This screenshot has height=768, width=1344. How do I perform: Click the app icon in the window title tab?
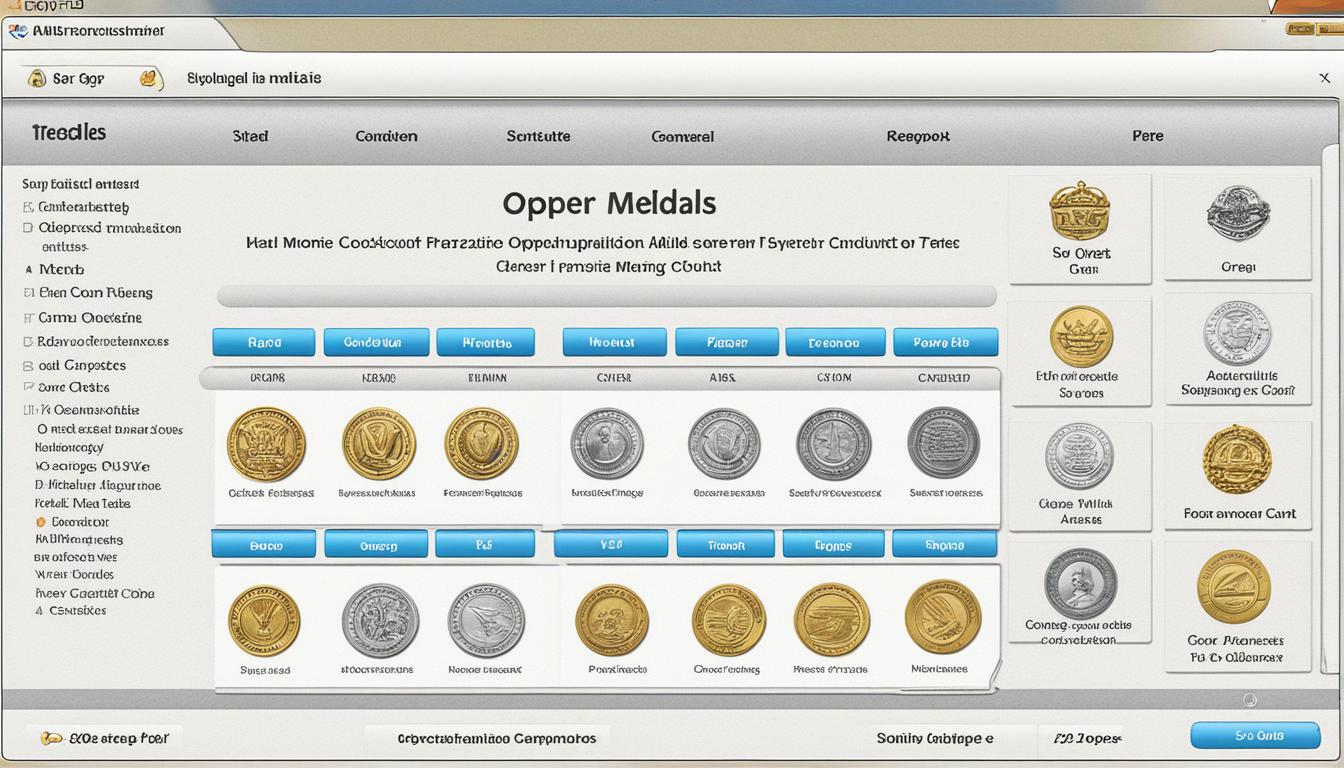[18, 31]
